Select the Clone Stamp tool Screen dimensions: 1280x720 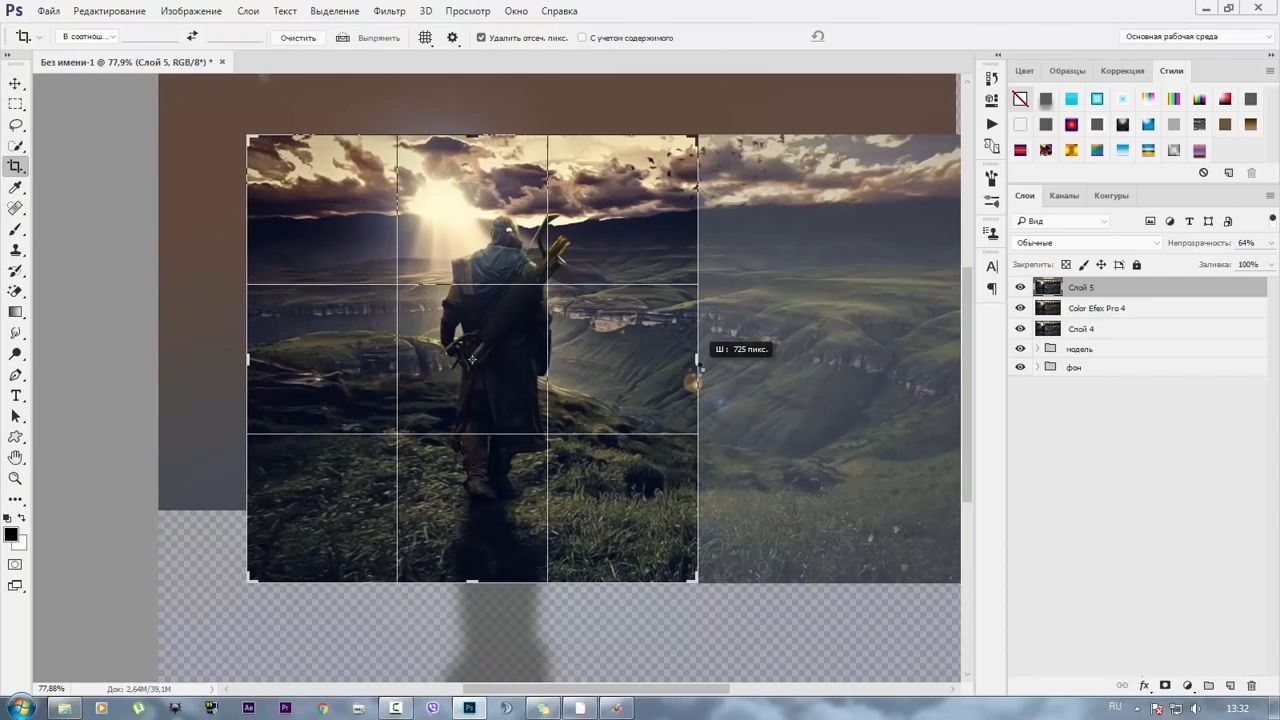[15, 250]
